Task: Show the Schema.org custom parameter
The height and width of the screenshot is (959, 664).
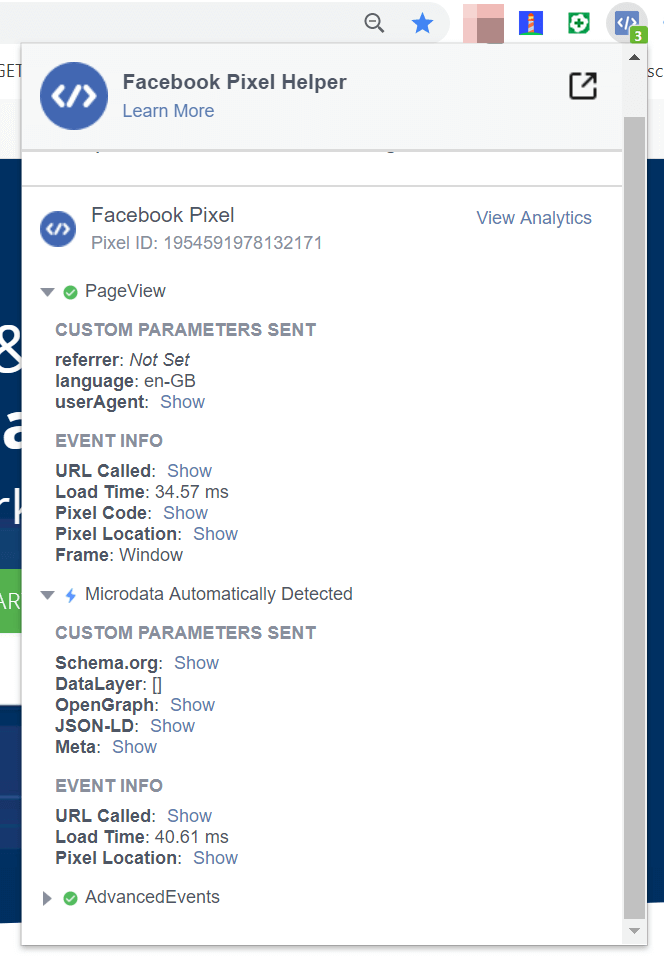Action: [196, 662]
